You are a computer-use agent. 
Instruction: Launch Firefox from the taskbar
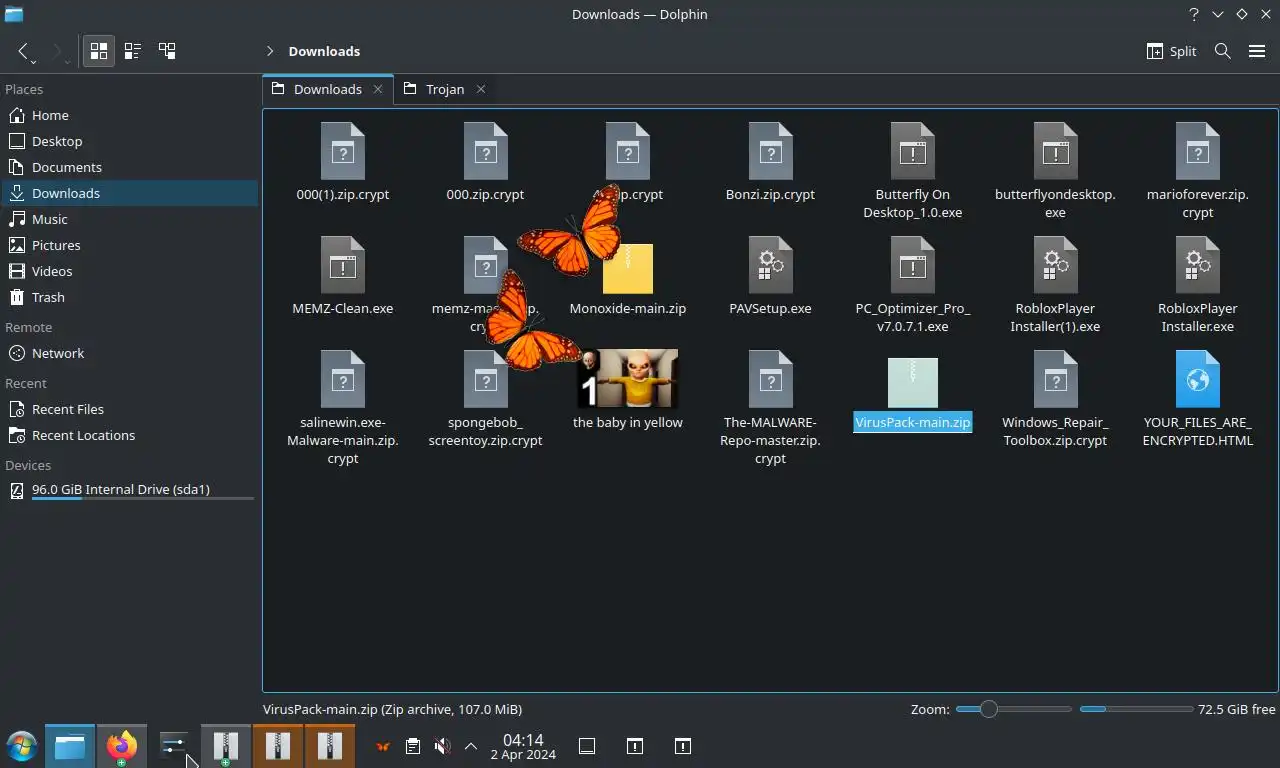[x=122, y=746]
